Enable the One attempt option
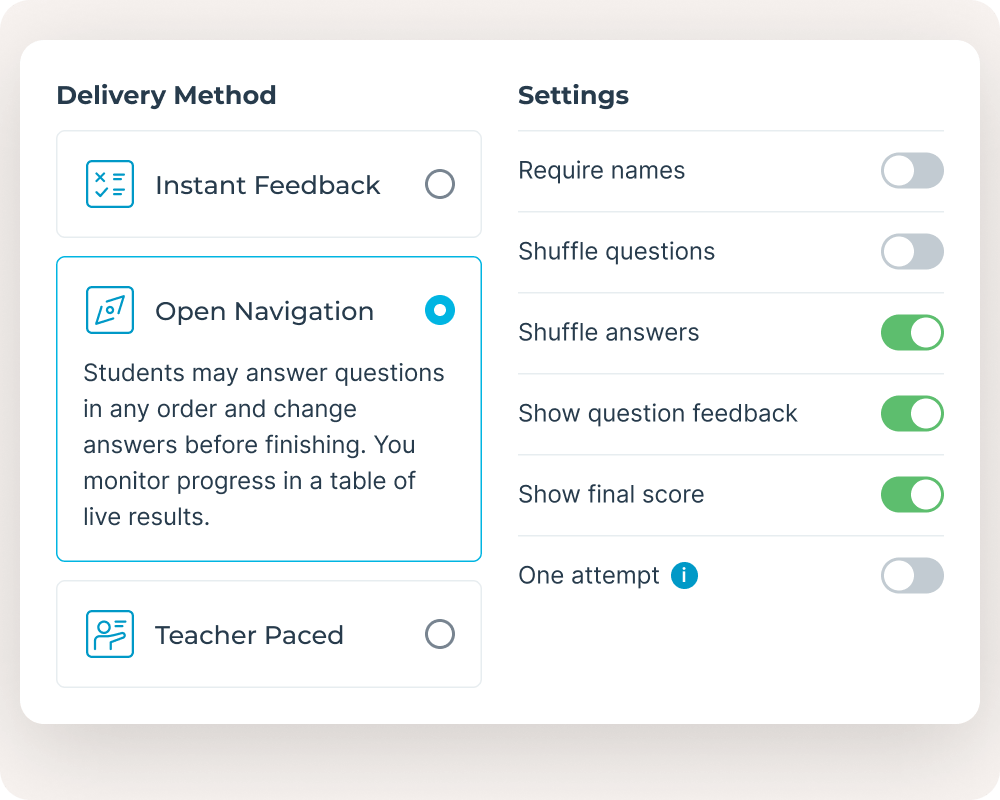Screen dimensions: 1000x800 coord(912,576)
